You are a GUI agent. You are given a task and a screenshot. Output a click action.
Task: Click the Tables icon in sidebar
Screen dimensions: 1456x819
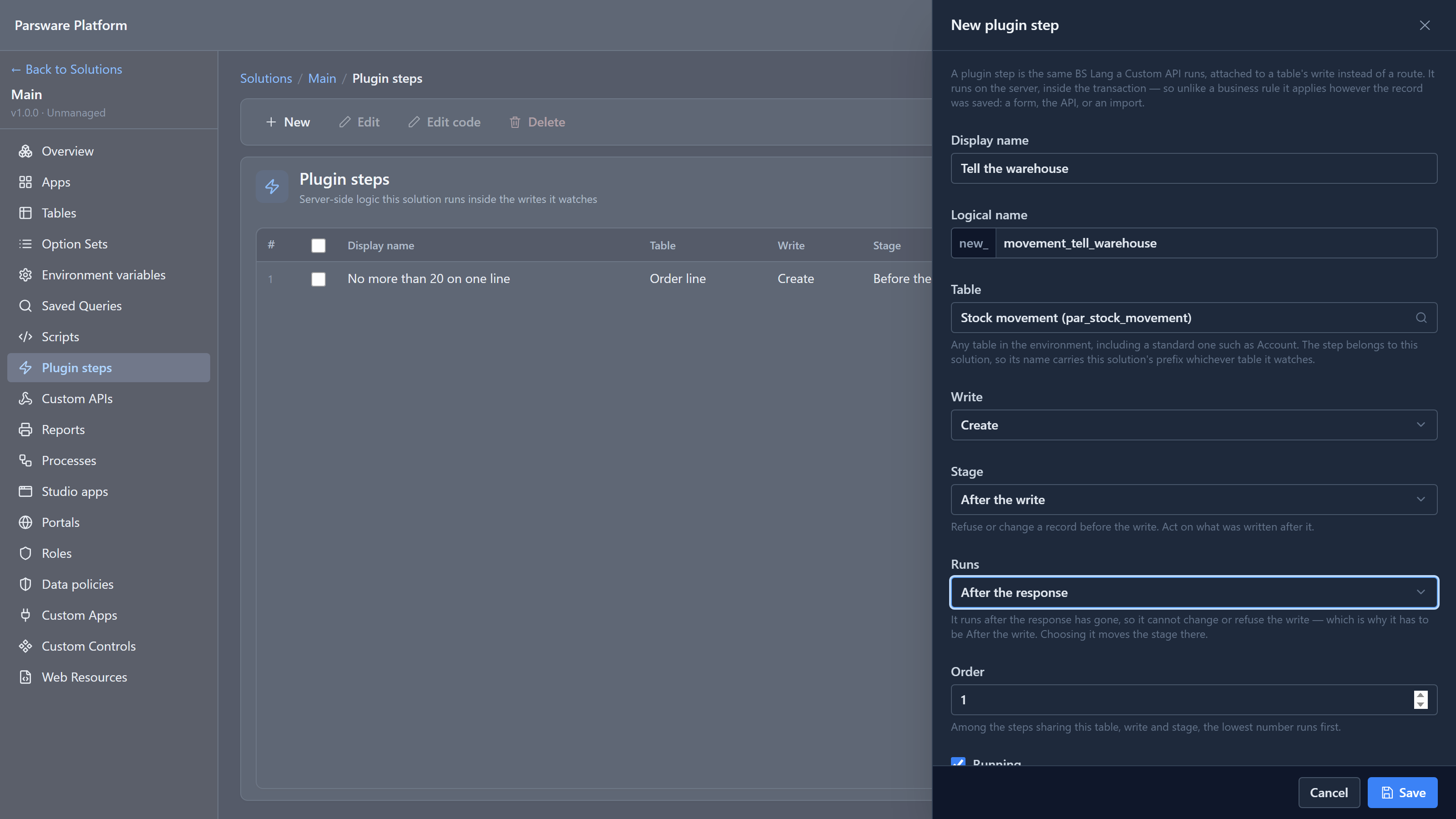(x=25, y=213)
